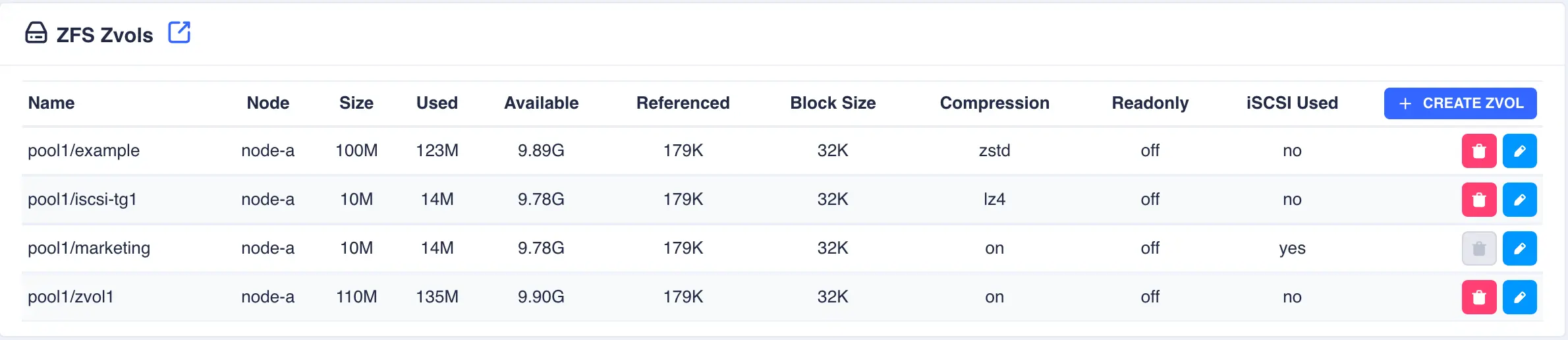Delete the pool1/zvol1 zvol
Viewport: 1568px width, 340px height.
(x=1479, y=297)
